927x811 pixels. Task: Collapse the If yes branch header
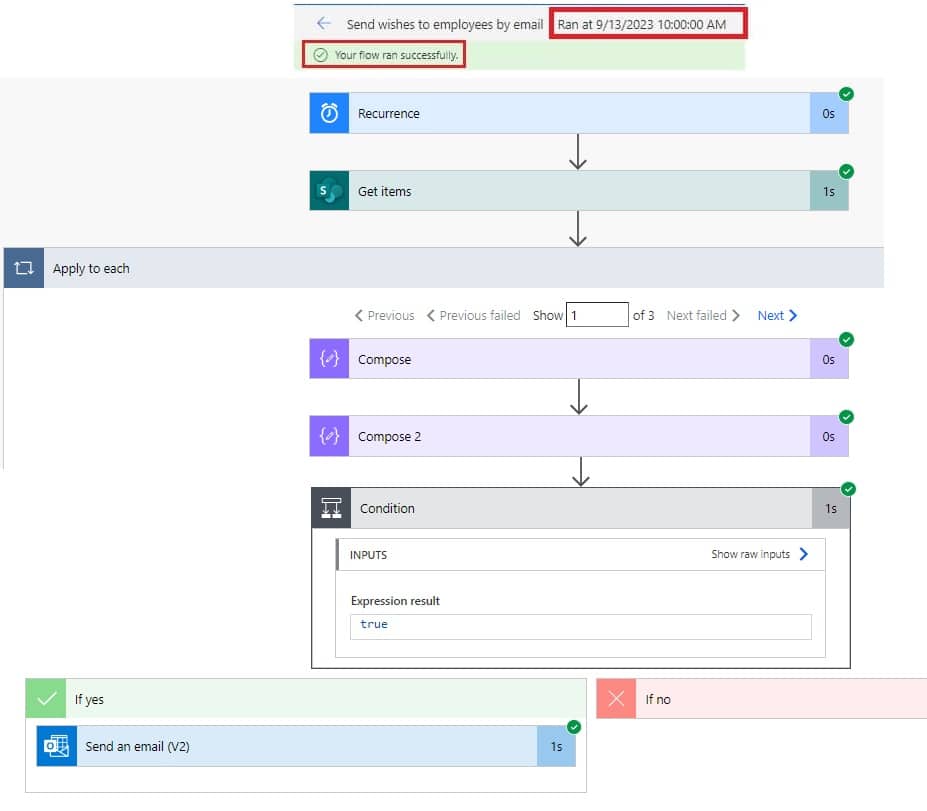click(306, 699)
